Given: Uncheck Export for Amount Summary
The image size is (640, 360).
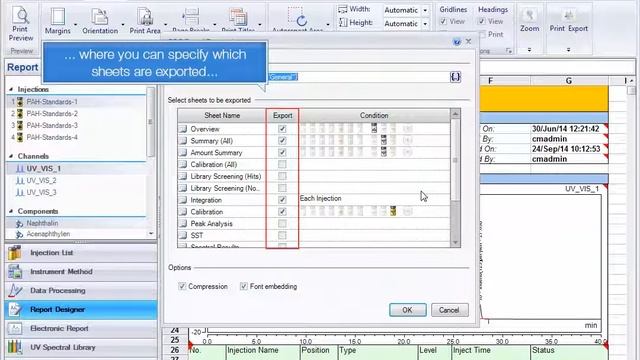Looking at the screenshot, I should [282, 153].
